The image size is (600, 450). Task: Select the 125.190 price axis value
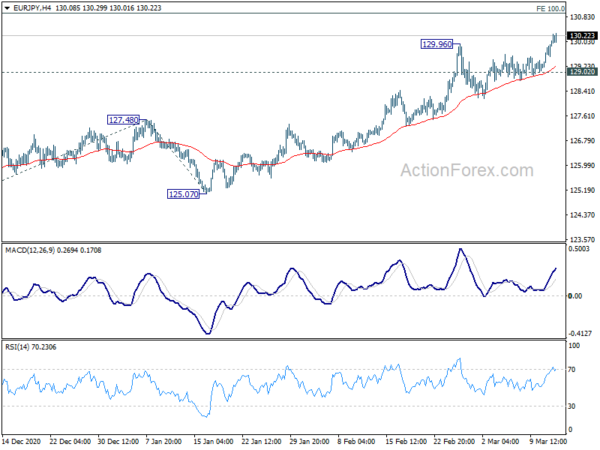coord(582,190)
